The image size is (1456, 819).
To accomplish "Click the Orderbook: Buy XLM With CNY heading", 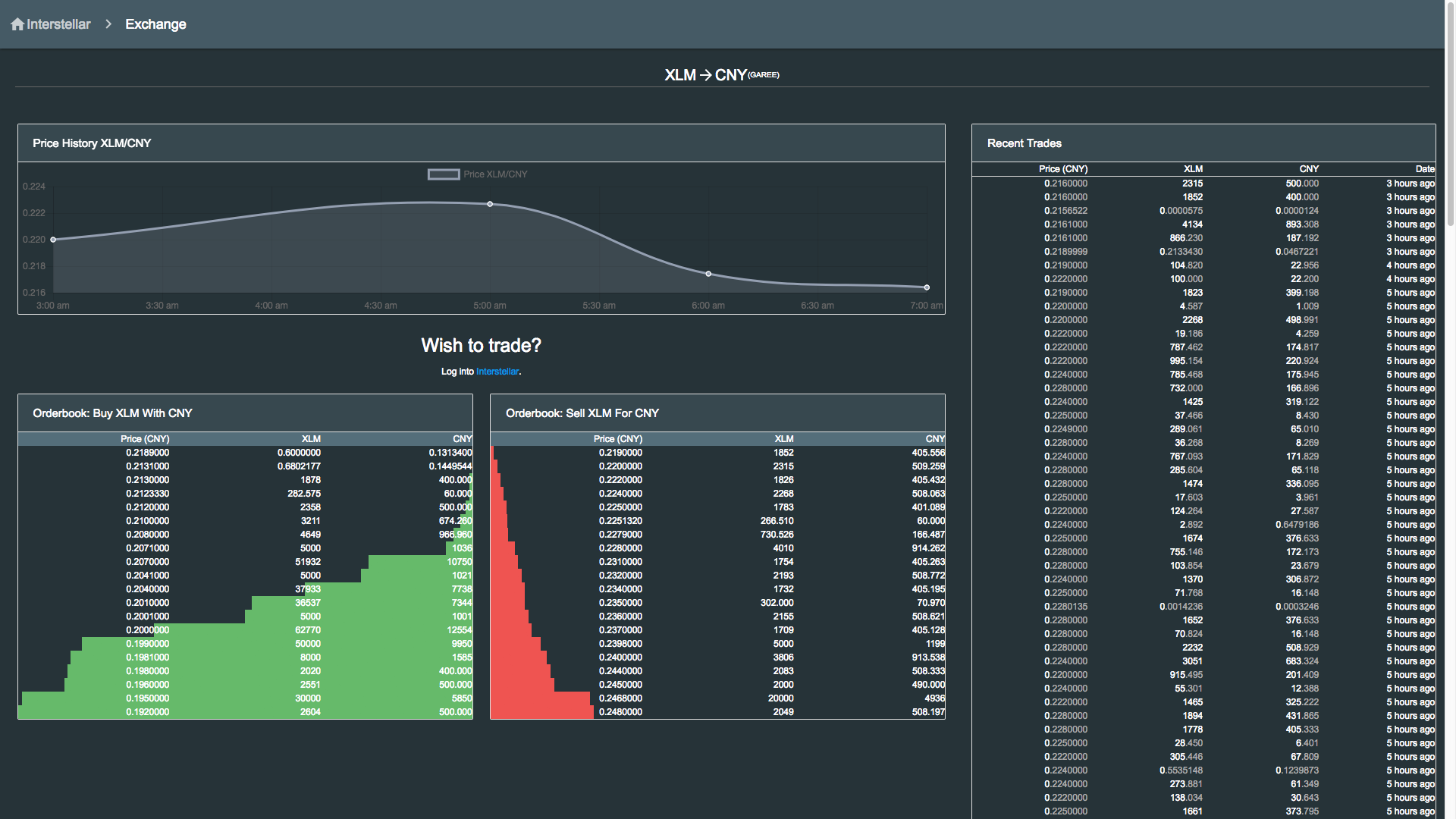I will (x=112, y=413).
